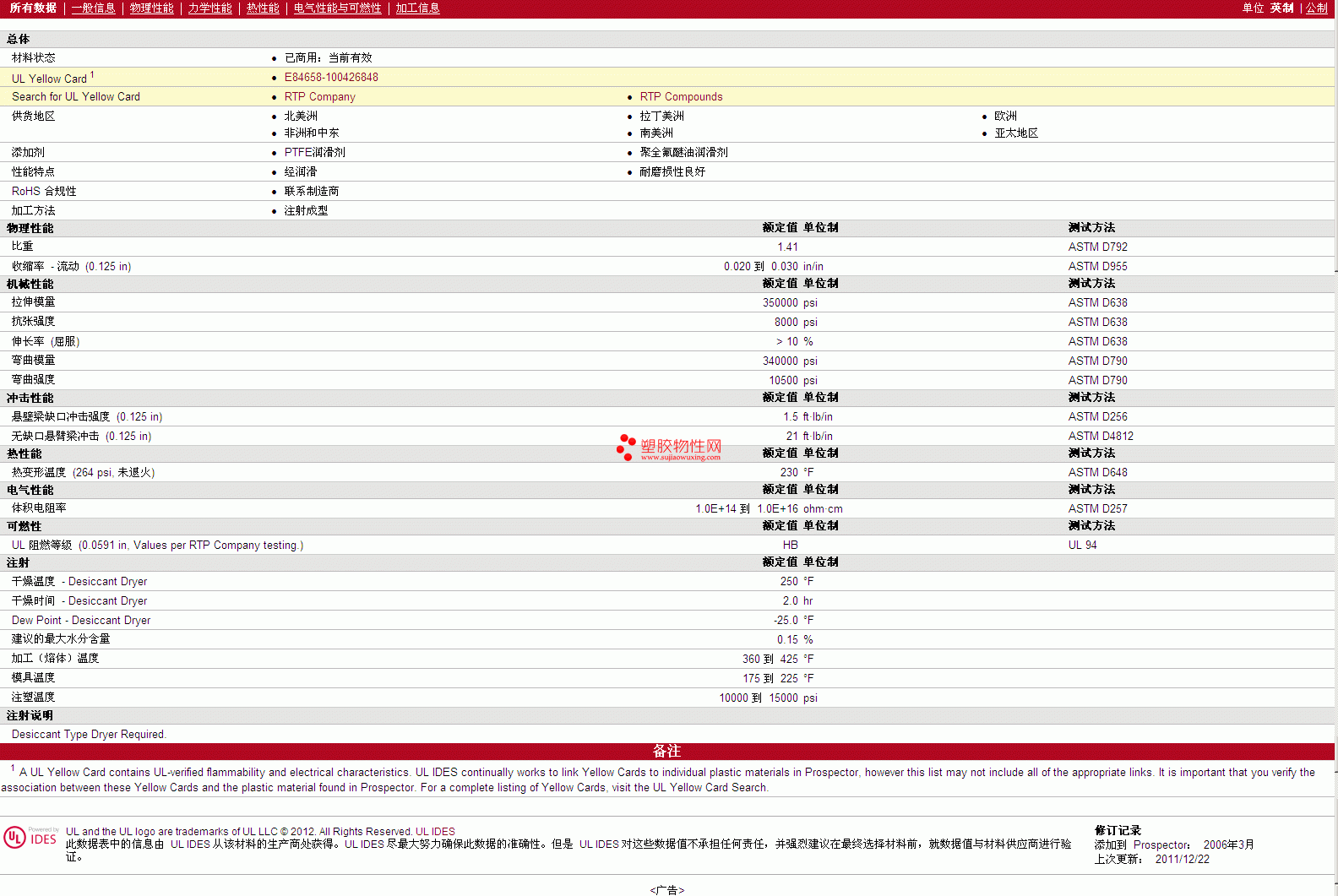Click the 弯曲强度 value 10500
The image size is (1338, 896).
tap(783, 381)
